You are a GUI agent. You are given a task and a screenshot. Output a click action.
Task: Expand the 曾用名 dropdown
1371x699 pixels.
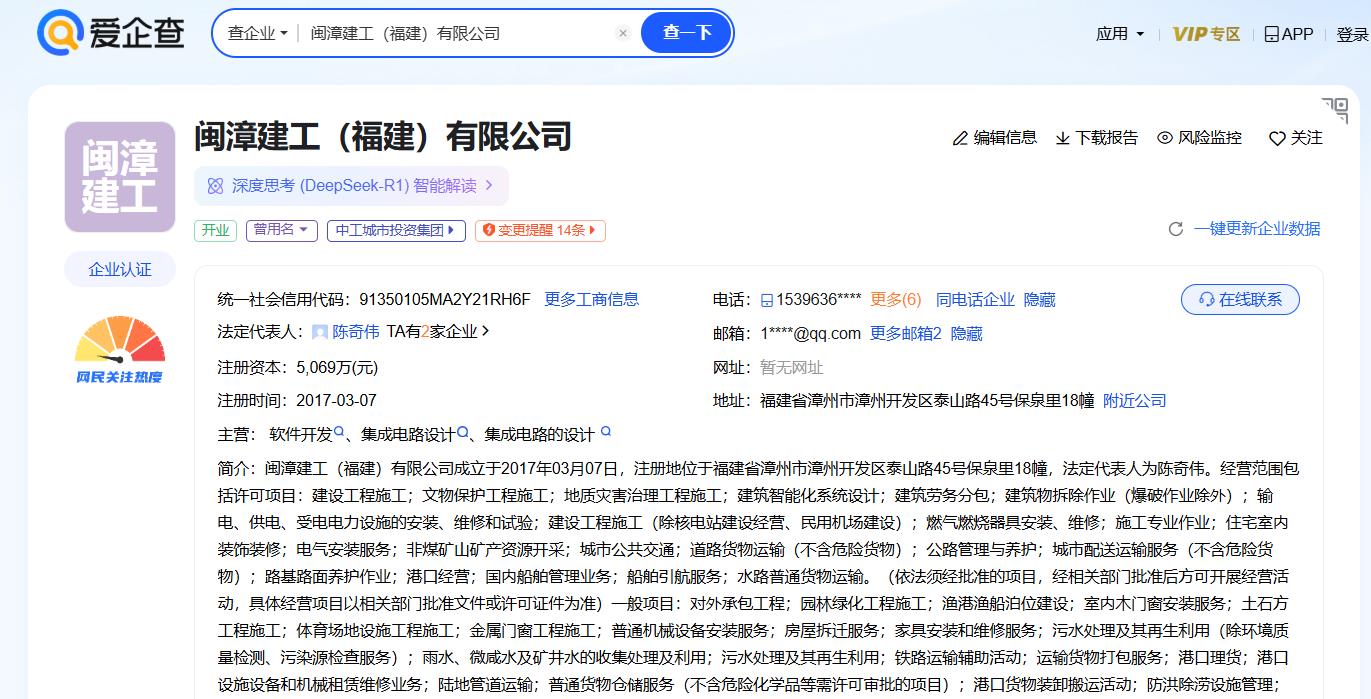tap(282, 230)
